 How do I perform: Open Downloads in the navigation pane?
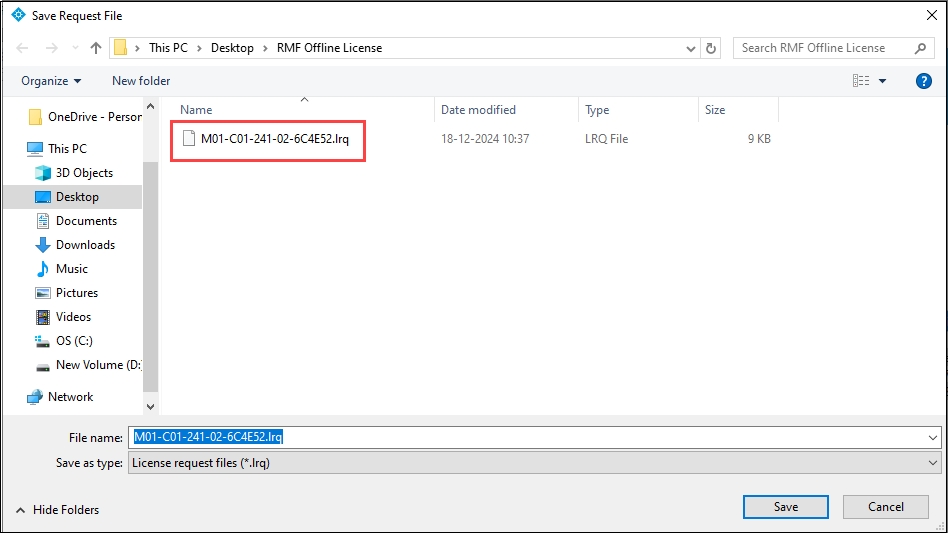point(85,245)
